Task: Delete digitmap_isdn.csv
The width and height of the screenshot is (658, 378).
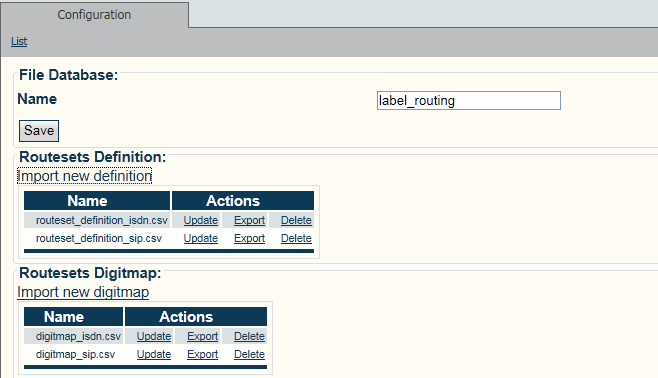Action: 249,336
